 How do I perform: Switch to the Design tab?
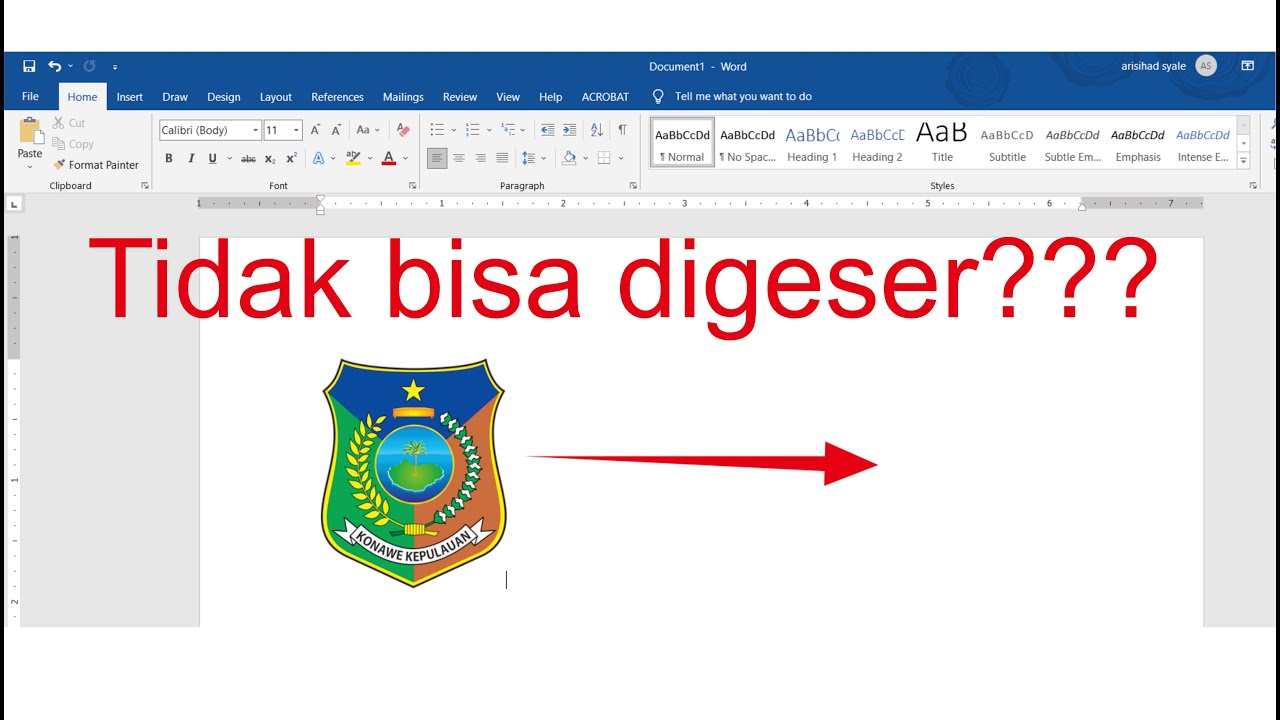pos(224,97)
